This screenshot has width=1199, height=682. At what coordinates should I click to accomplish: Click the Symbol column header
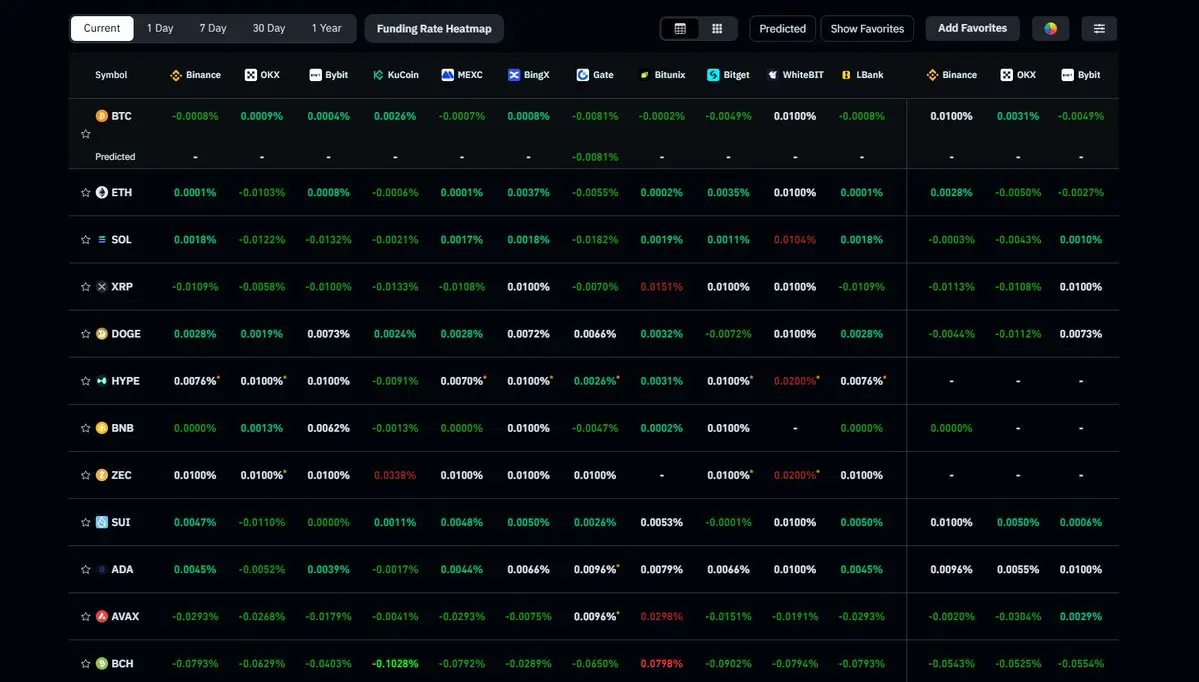[111, 75]
